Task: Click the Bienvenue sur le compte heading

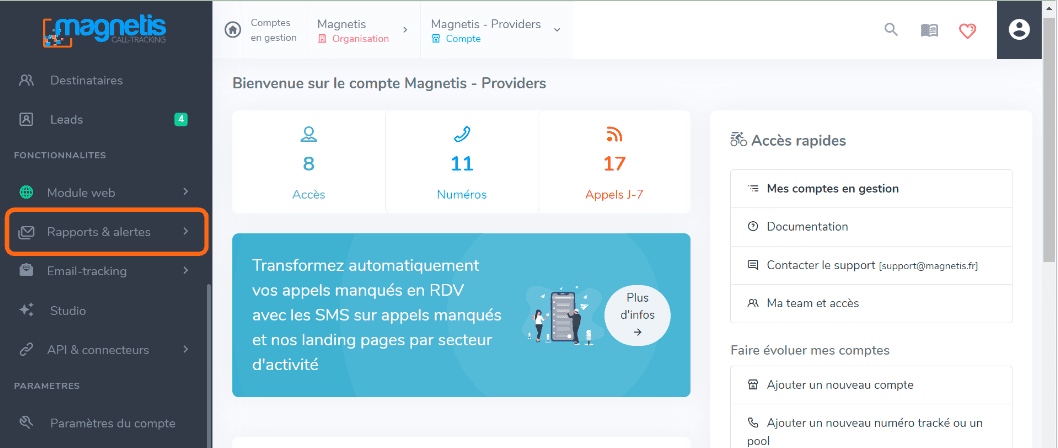Action: [x=389, y=84]
